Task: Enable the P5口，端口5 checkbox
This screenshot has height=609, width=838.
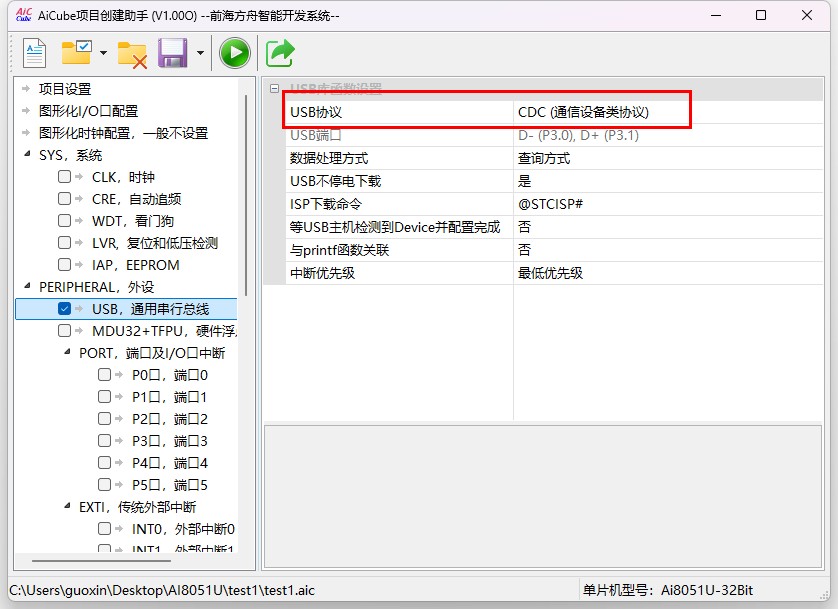Action: point(104,485)
